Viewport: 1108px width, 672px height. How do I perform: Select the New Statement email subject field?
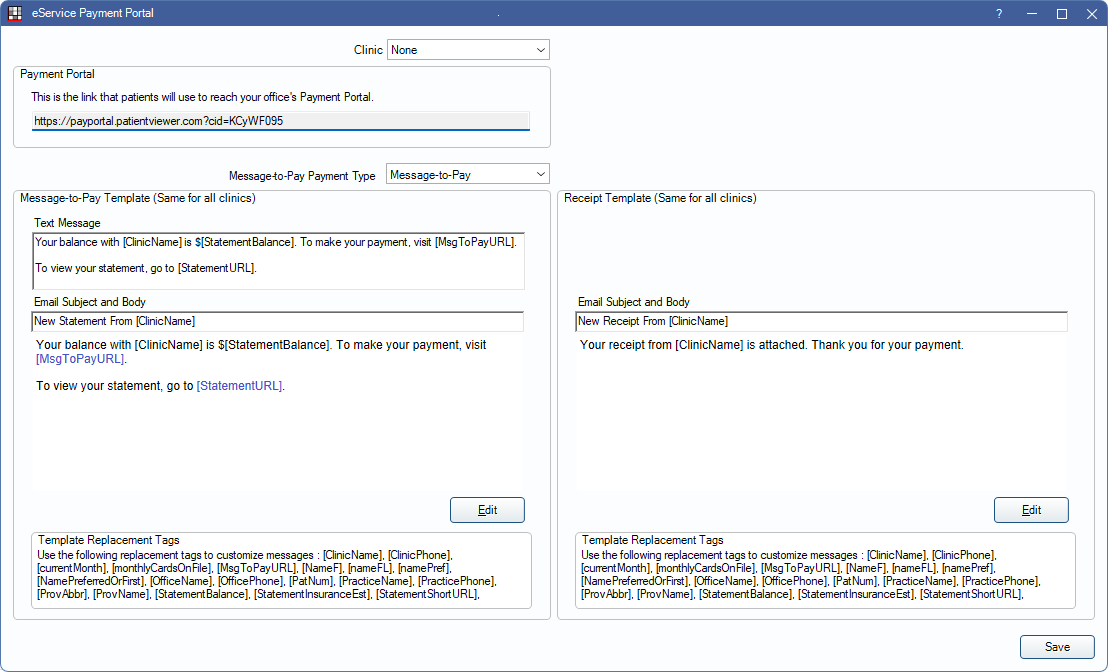point(277,321)
